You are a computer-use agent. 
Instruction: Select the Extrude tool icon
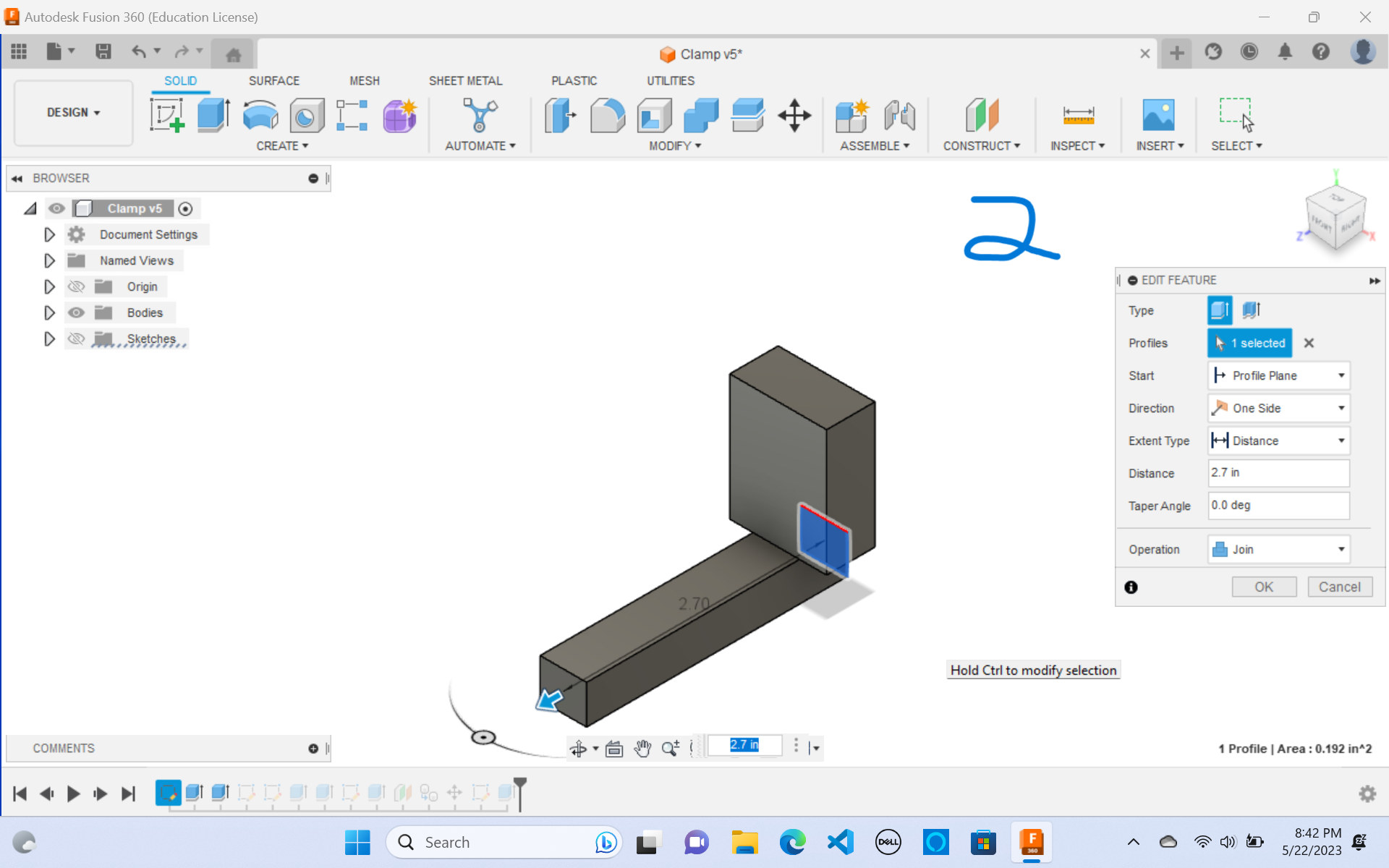[214, 115]
